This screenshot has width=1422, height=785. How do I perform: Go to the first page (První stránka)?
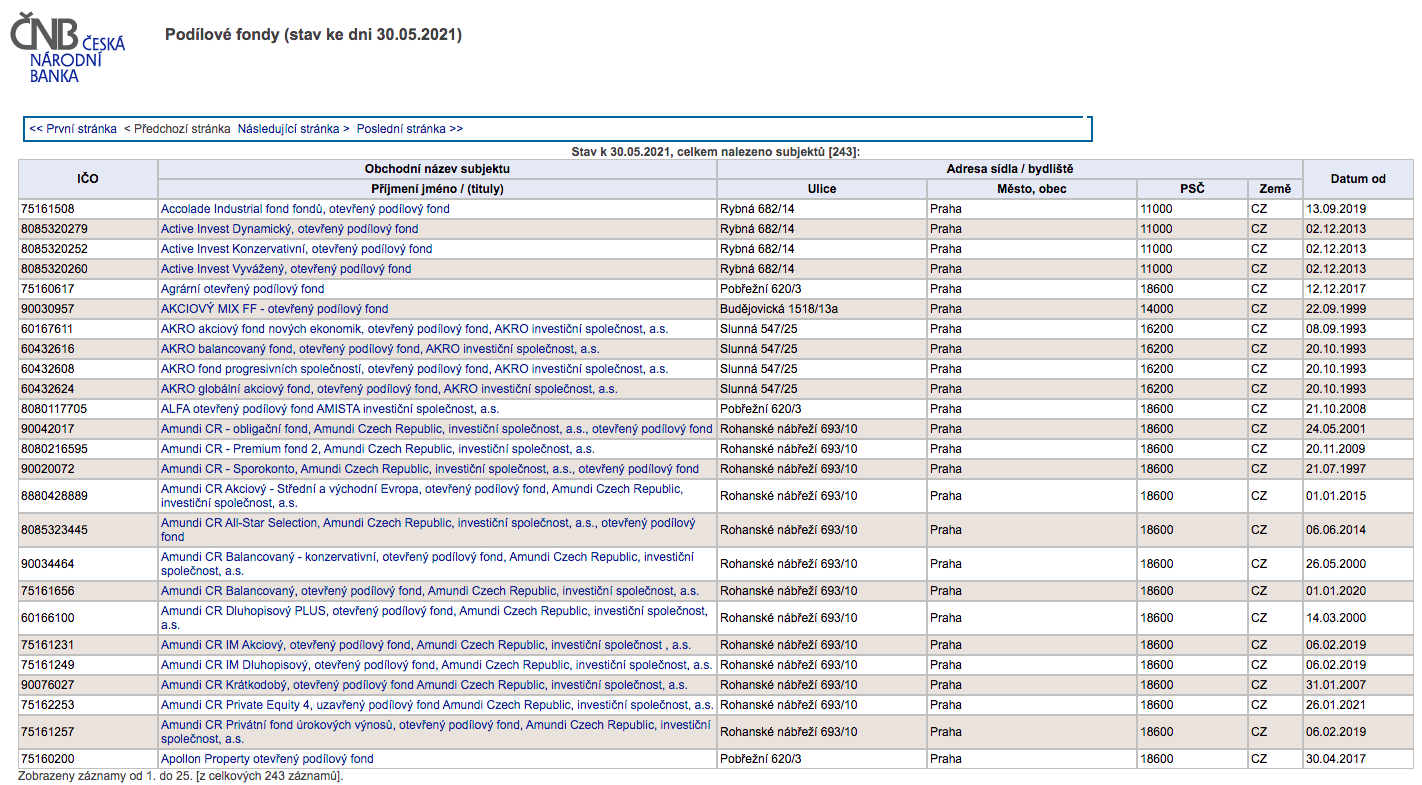(x=73, y=129)
